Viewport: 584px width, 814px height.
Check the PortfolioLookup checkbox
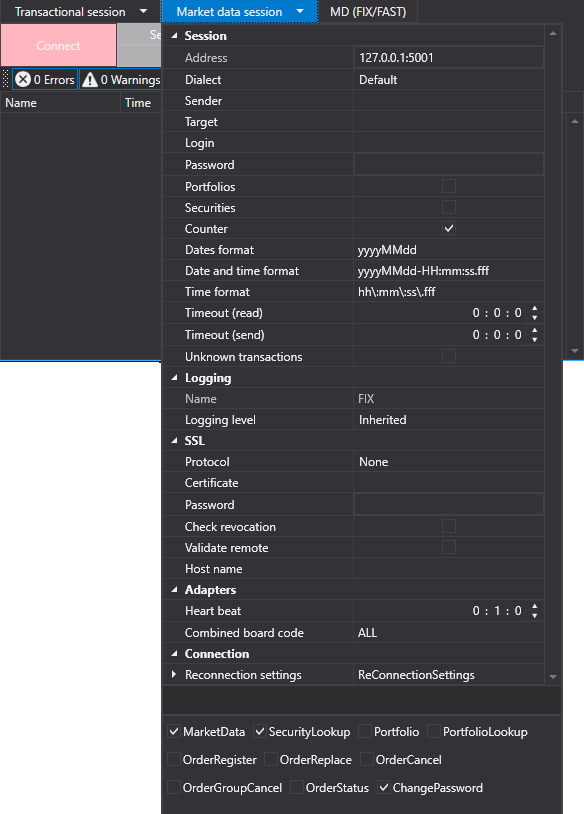tap(434, 731)
